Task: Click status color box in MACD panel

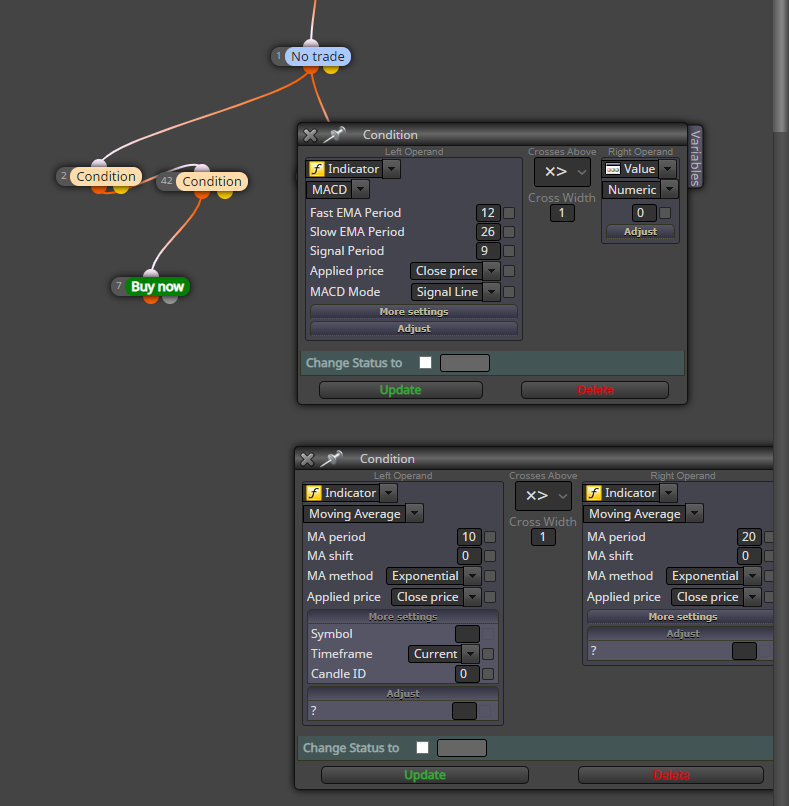Action: 465,363
